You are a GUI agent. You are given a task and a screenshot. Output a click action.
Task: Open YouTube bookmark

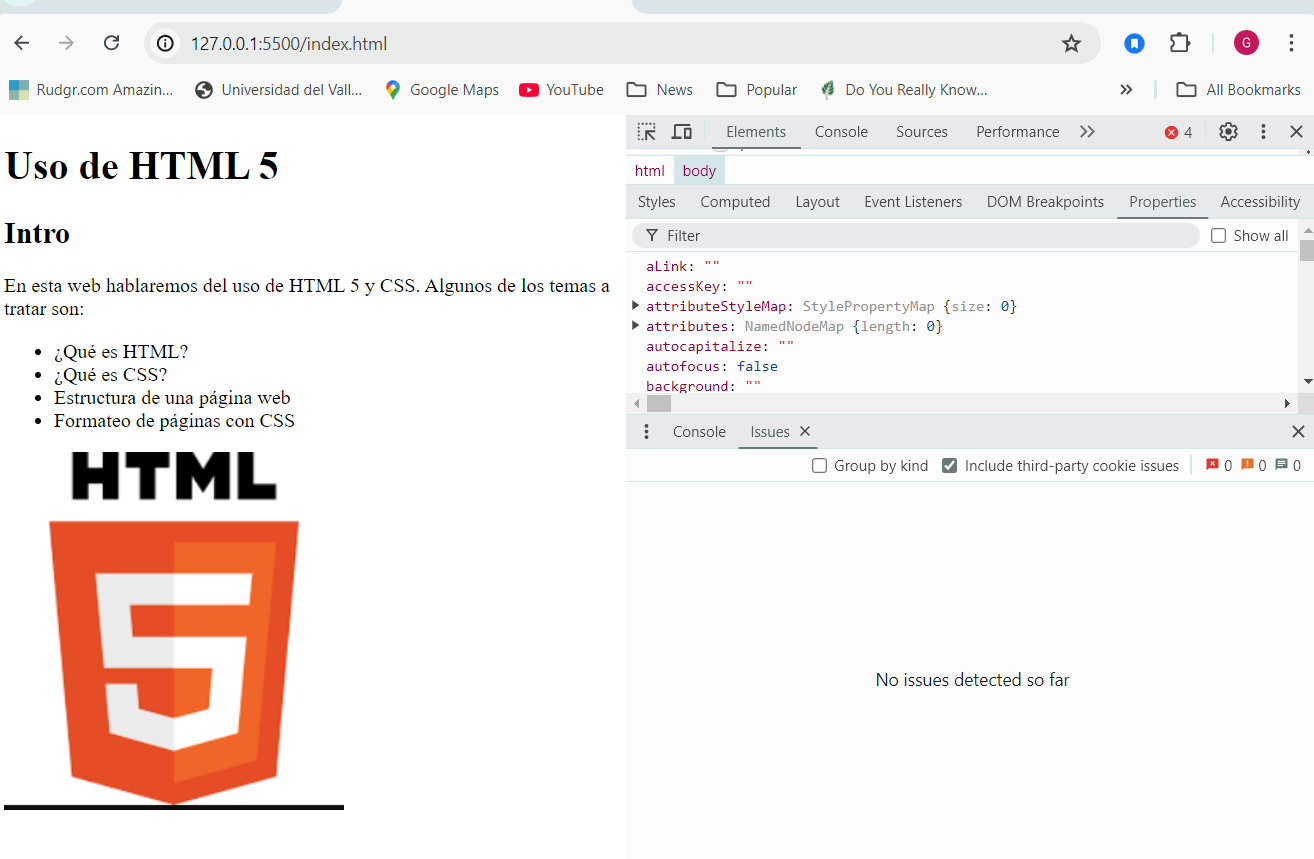[562, 90]
